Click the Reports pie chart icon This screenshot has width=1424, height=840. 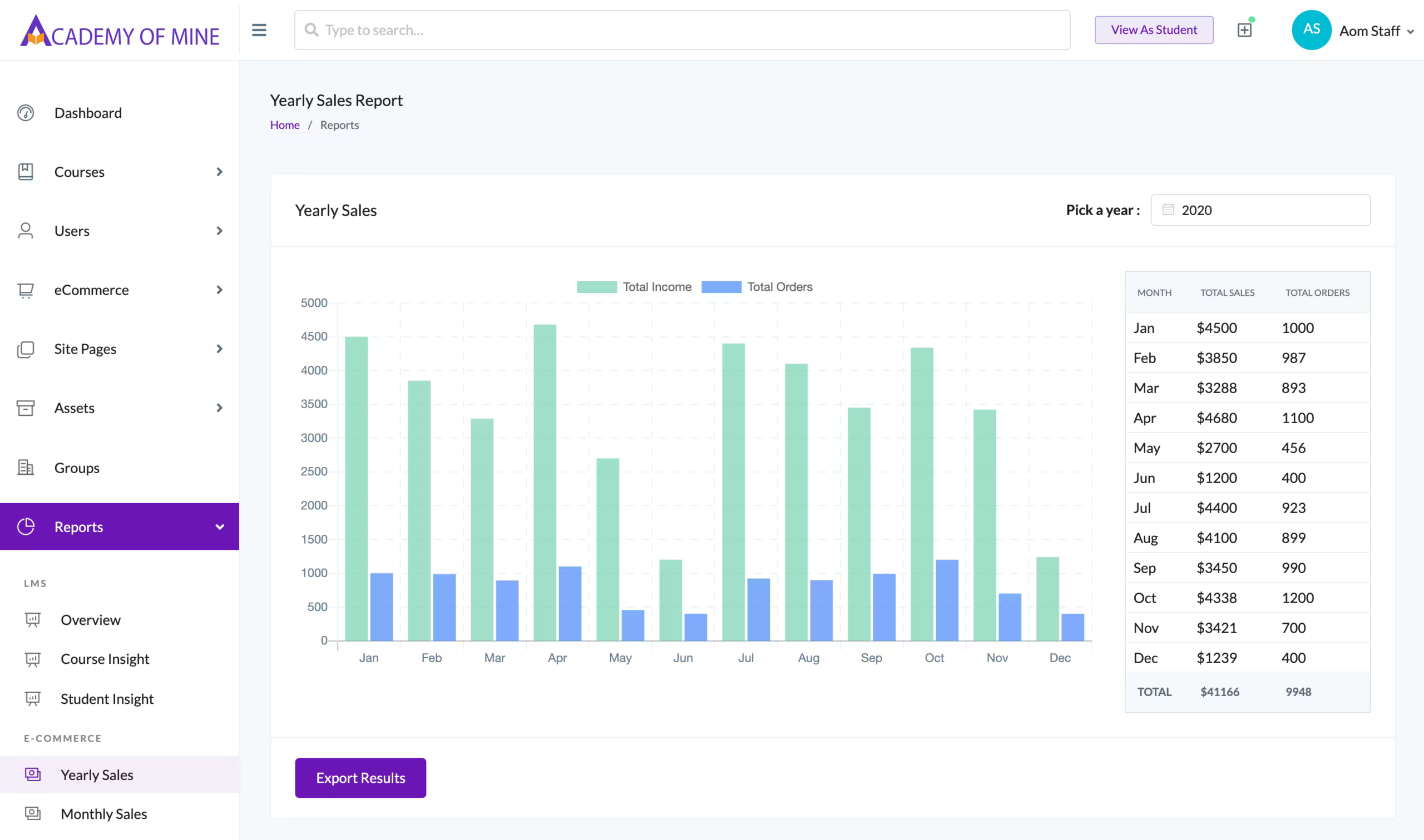click(x=26, y=526)
